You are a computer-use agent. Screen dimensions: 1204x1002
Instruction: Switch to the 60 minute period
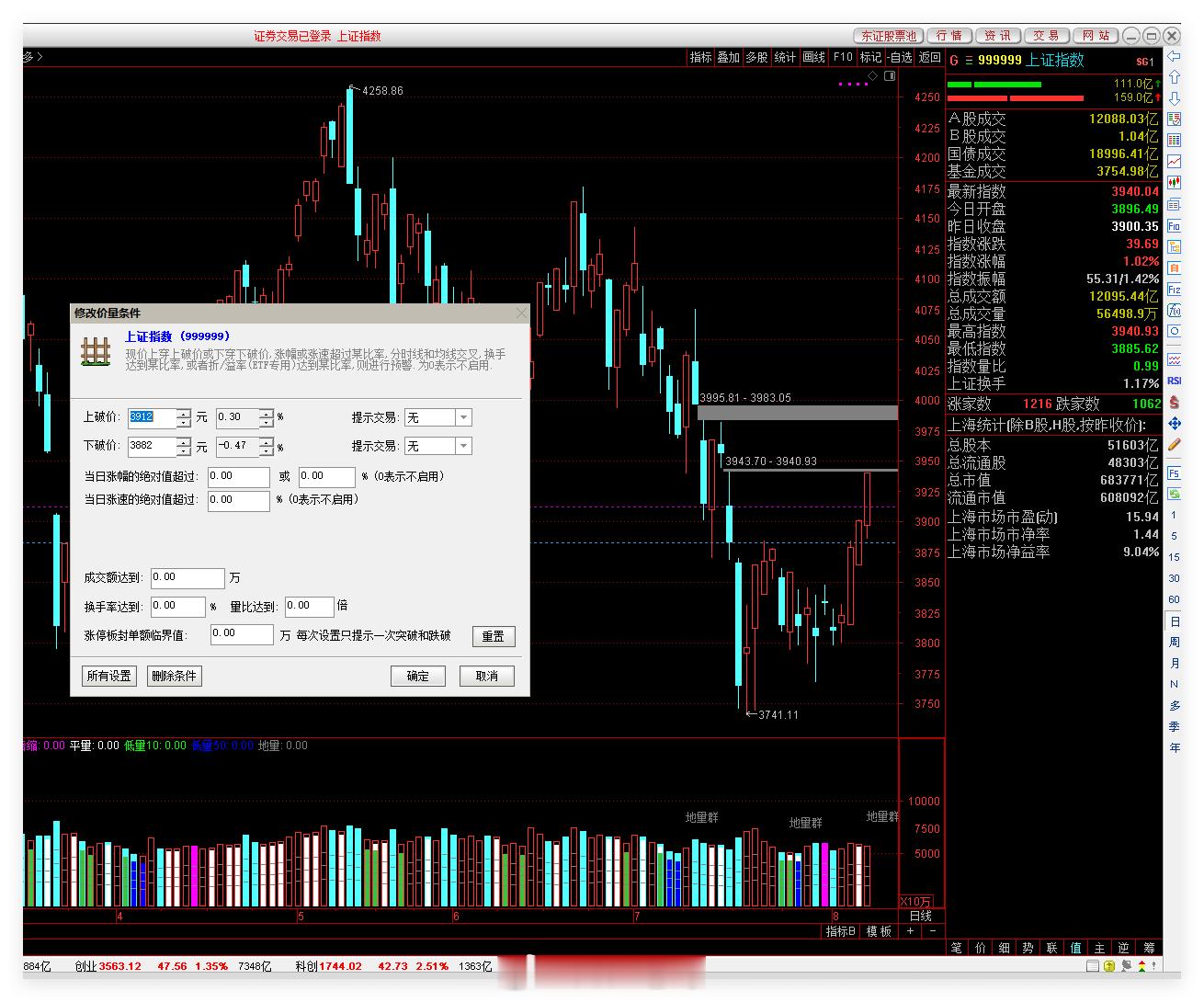[x=1174, y=600]
